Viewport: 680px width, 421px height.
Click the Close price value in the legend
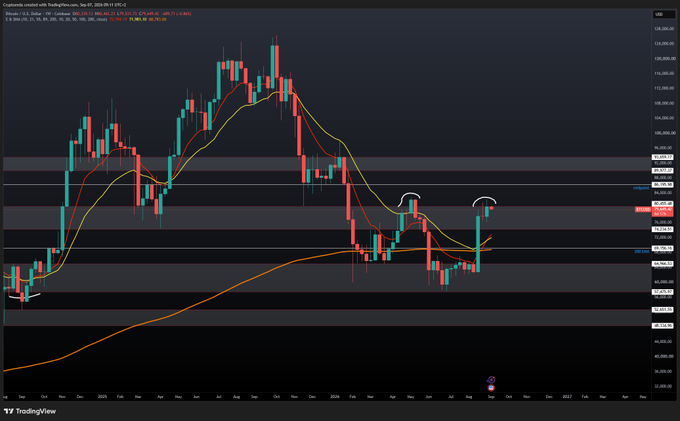pos(149,14)
